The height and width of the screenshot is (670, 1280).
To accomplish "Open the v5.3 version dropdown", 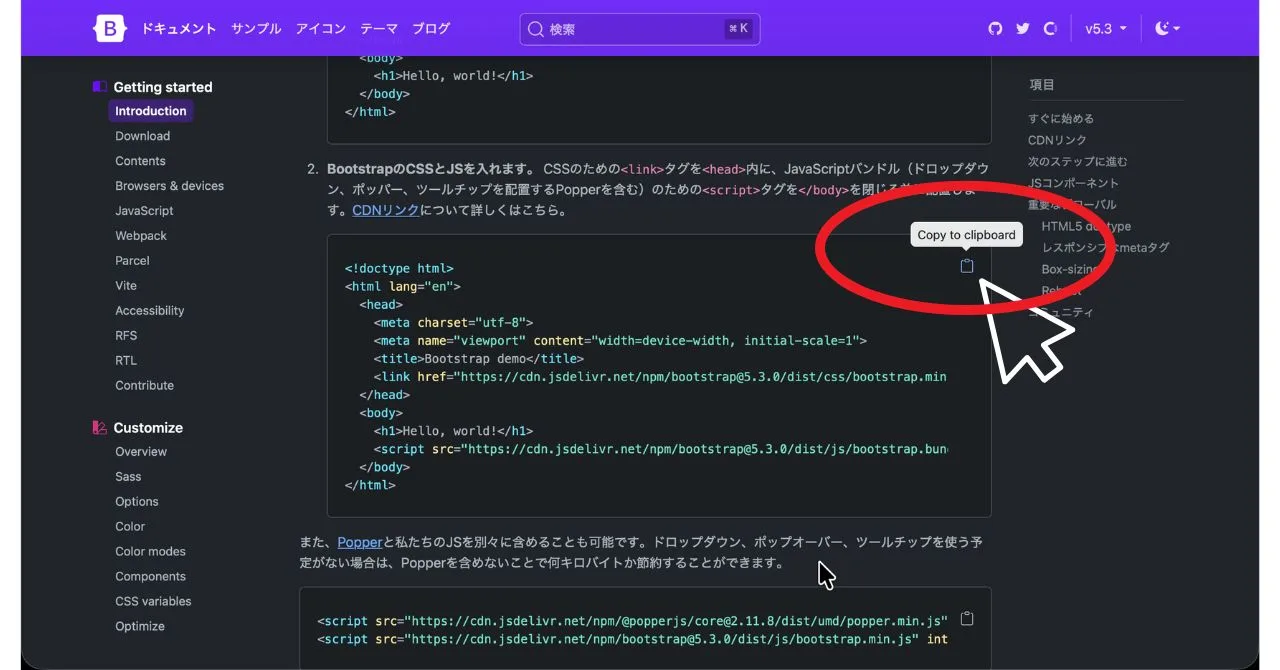I will point(1105,29).
